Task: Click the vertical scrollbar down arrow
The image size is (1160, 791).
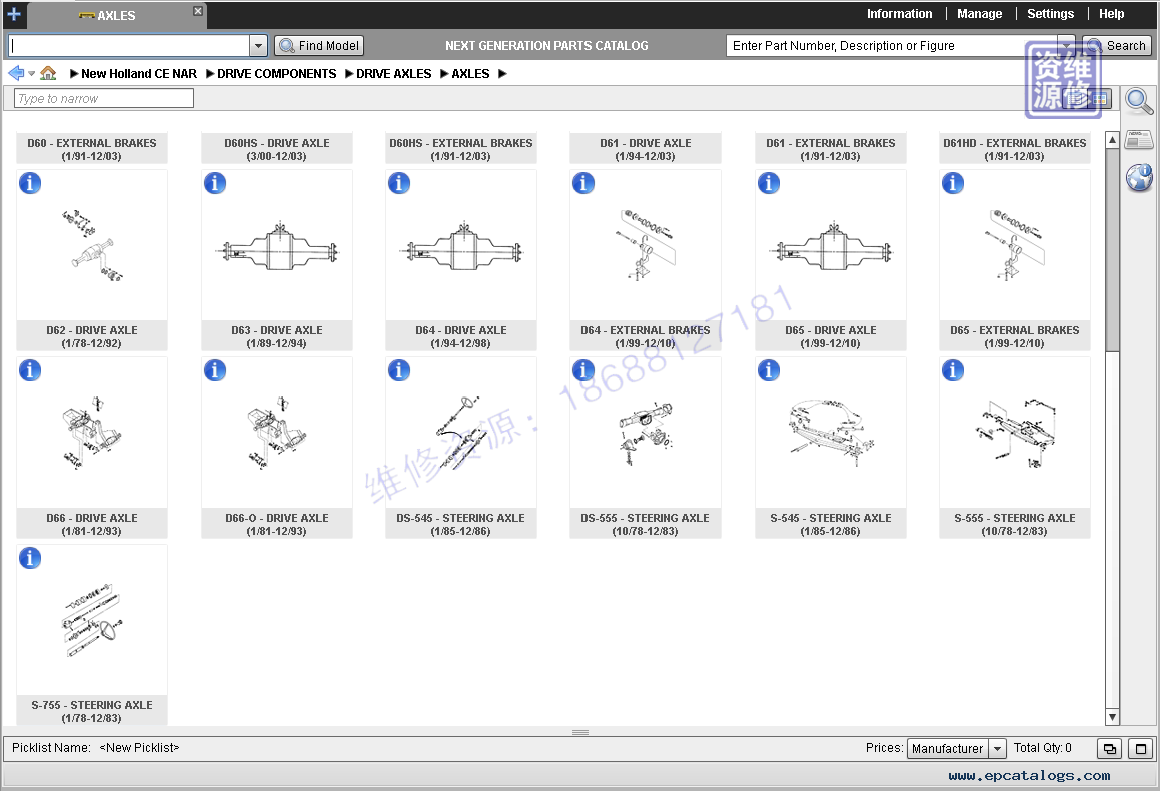Action: pos(1112,717)
